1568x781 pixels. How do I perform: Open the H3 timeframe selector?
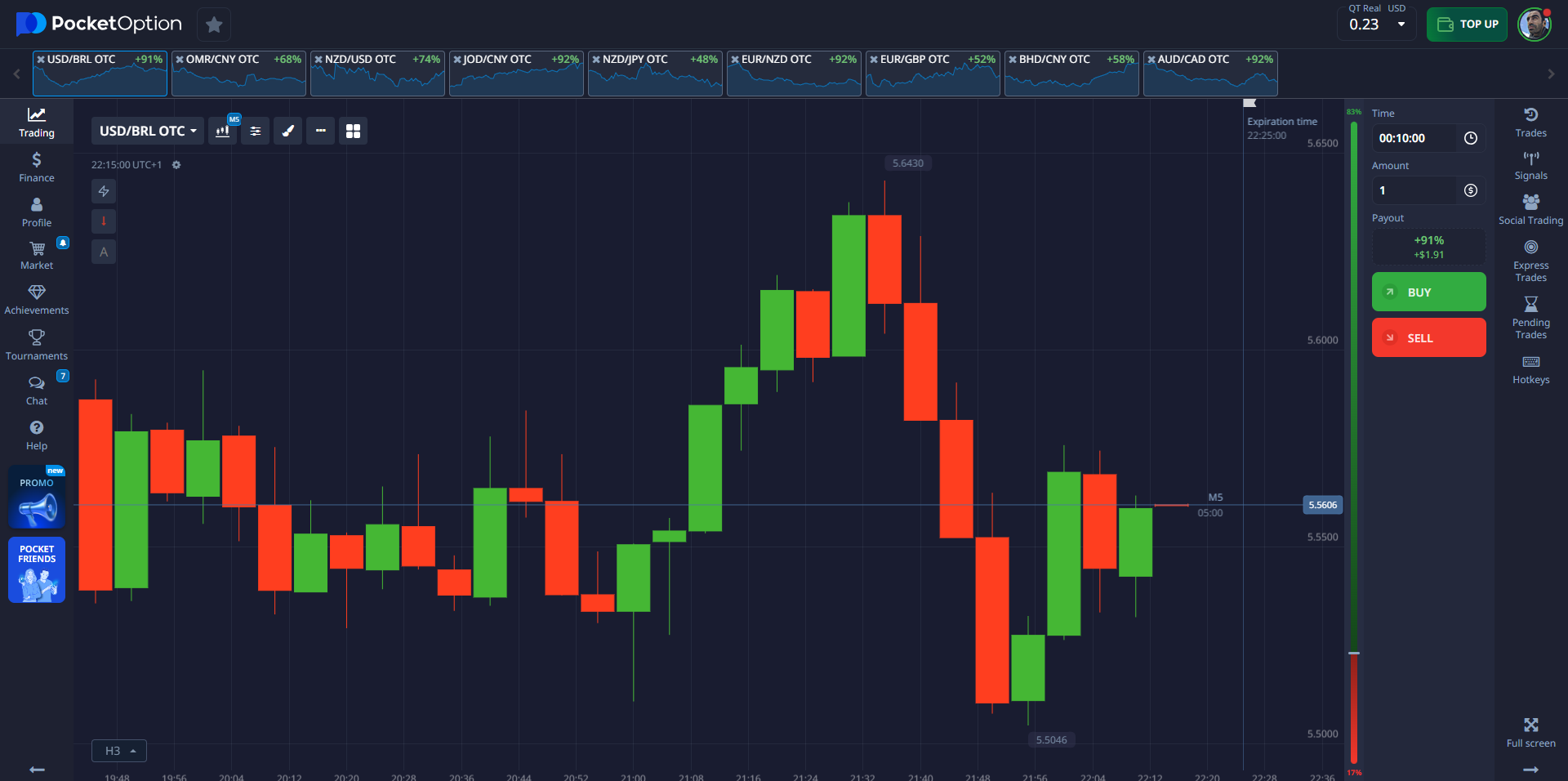tap(119, 751)
